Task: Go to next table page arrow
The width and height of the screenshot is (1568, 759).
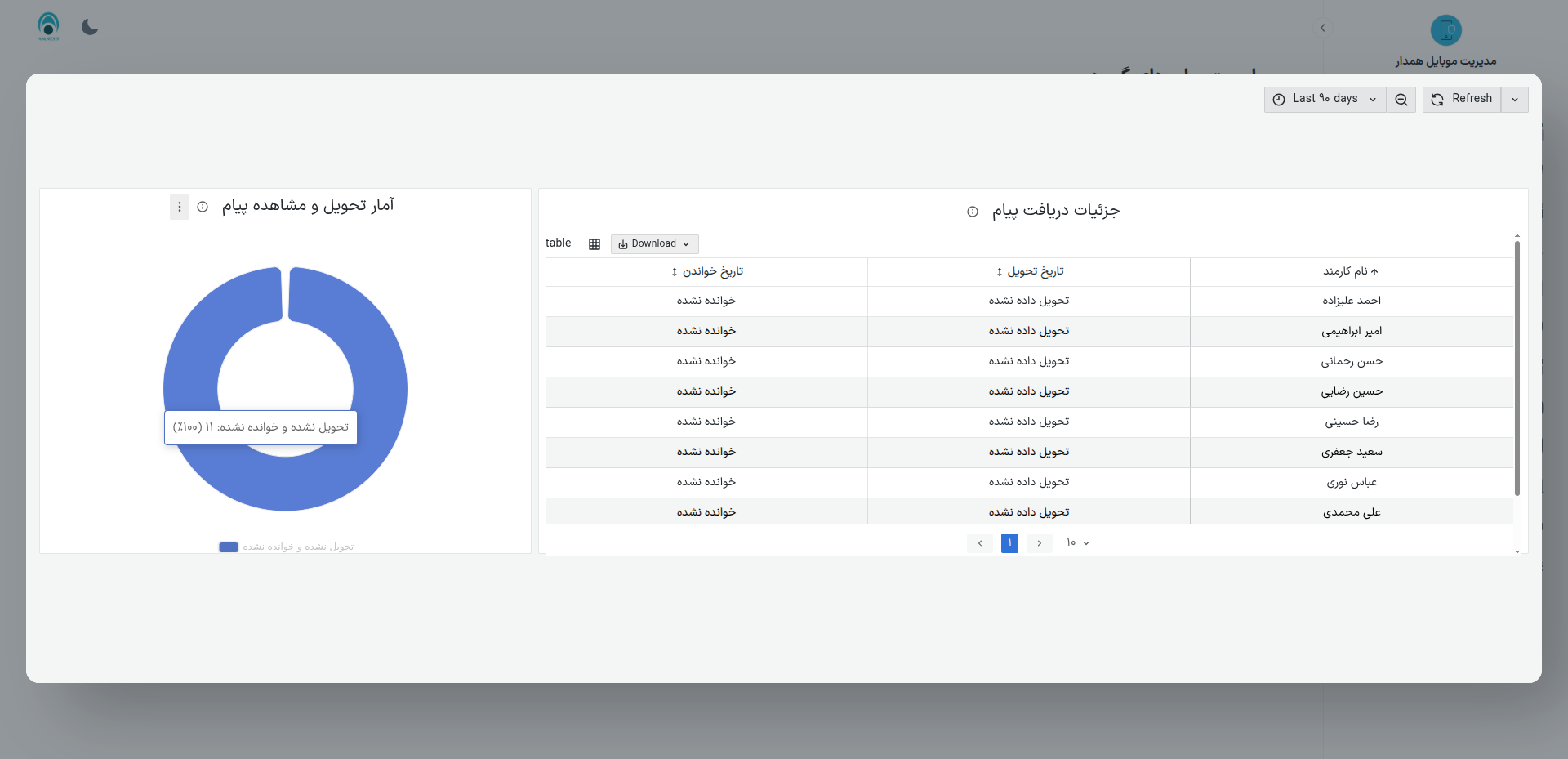Action: (1039, 542)
